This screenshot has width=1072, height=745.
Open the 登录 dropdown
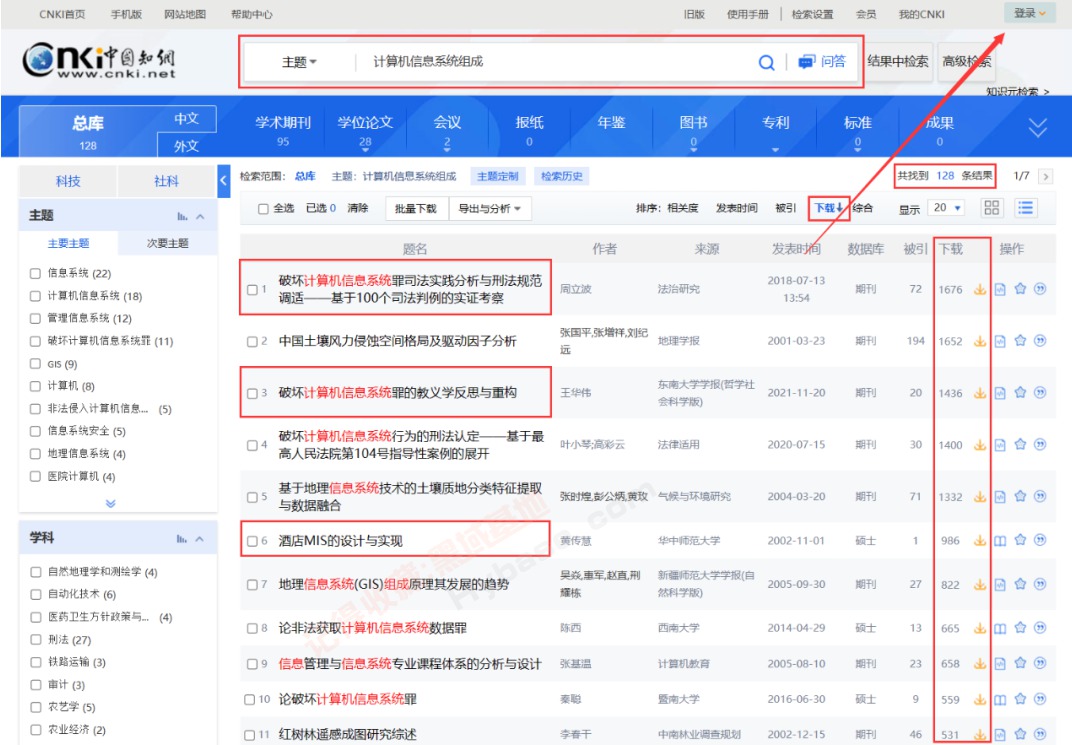coord(1030,13)
